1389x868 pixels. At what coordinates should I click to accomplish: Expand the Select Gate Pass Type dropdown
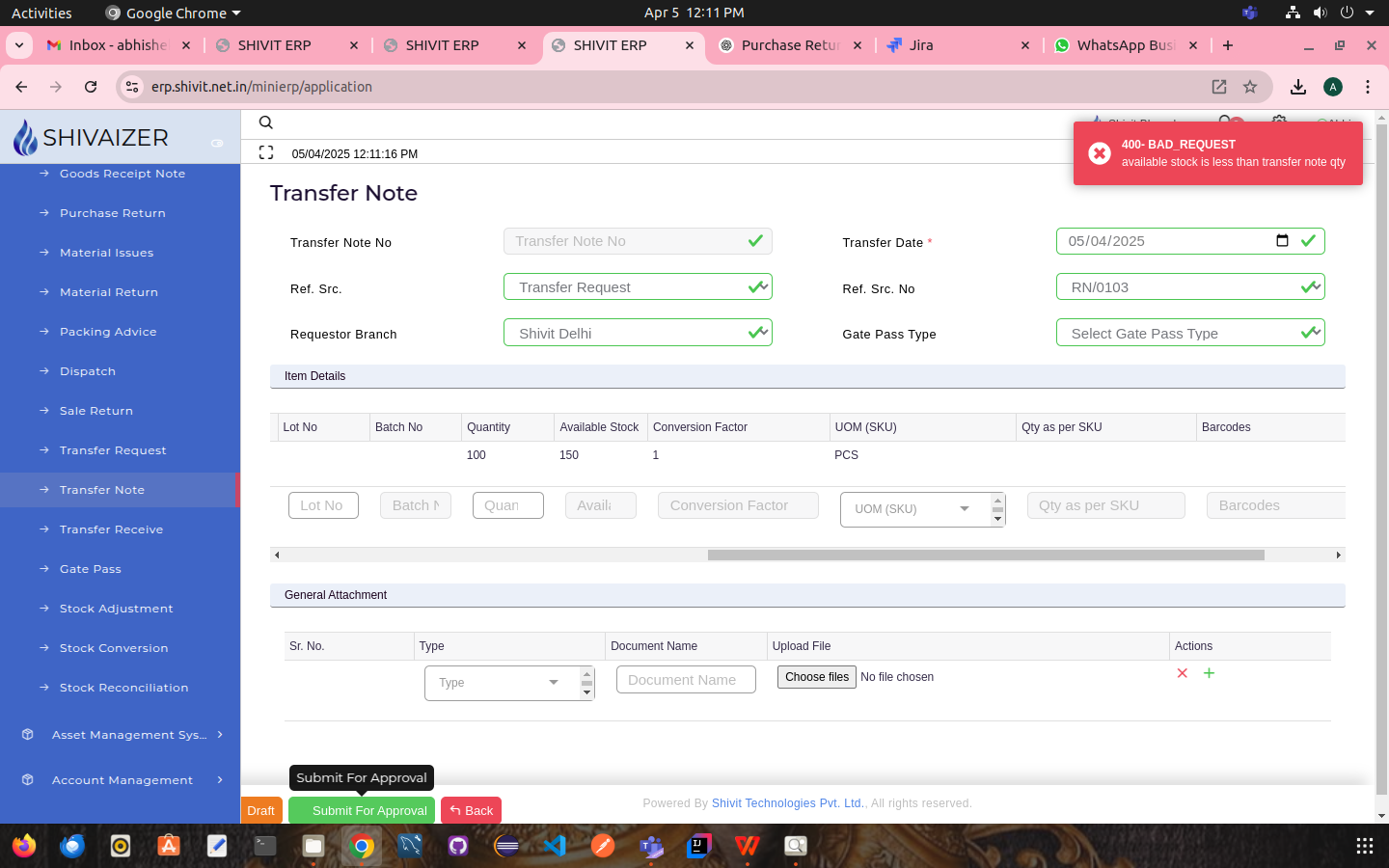click(1189, 334)
